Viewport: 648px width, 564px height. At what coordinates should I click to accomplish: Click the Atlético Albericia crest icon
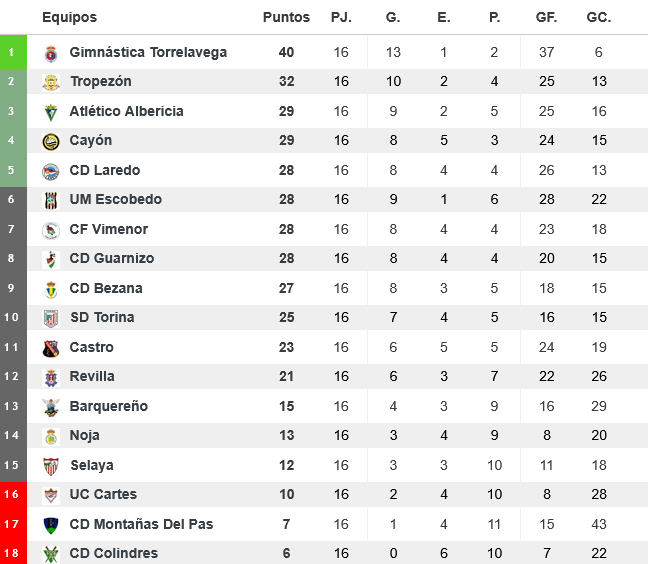pyautogui.click(x=51, y=112)
